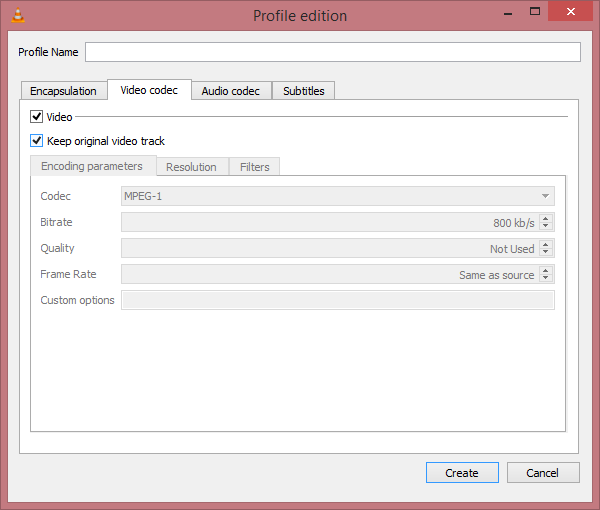Click the VLC cone icon in title bar
The image size is (600, 510).
pos(15,15)
